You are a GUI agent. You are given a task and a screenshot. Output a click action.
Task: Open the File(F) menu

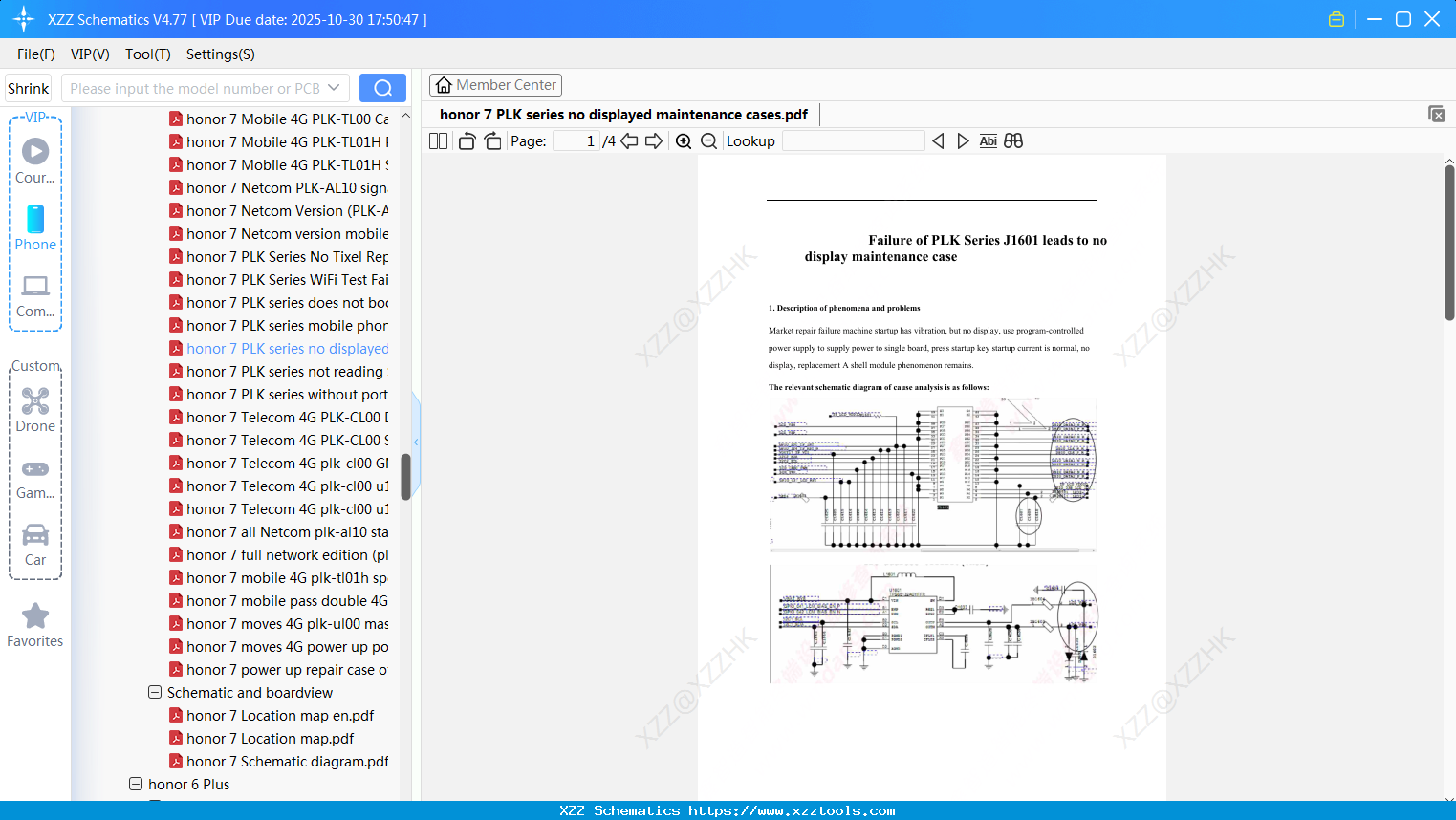(x=36, y=54)
